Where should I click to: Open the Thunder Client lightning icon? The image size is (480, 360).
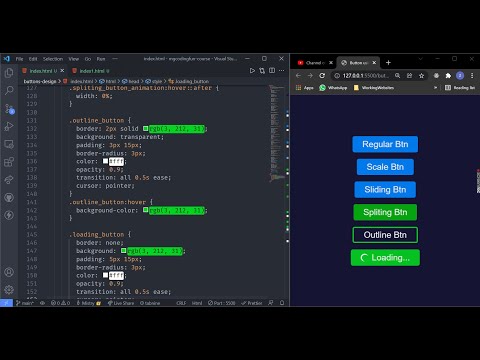tap(9, 215)
